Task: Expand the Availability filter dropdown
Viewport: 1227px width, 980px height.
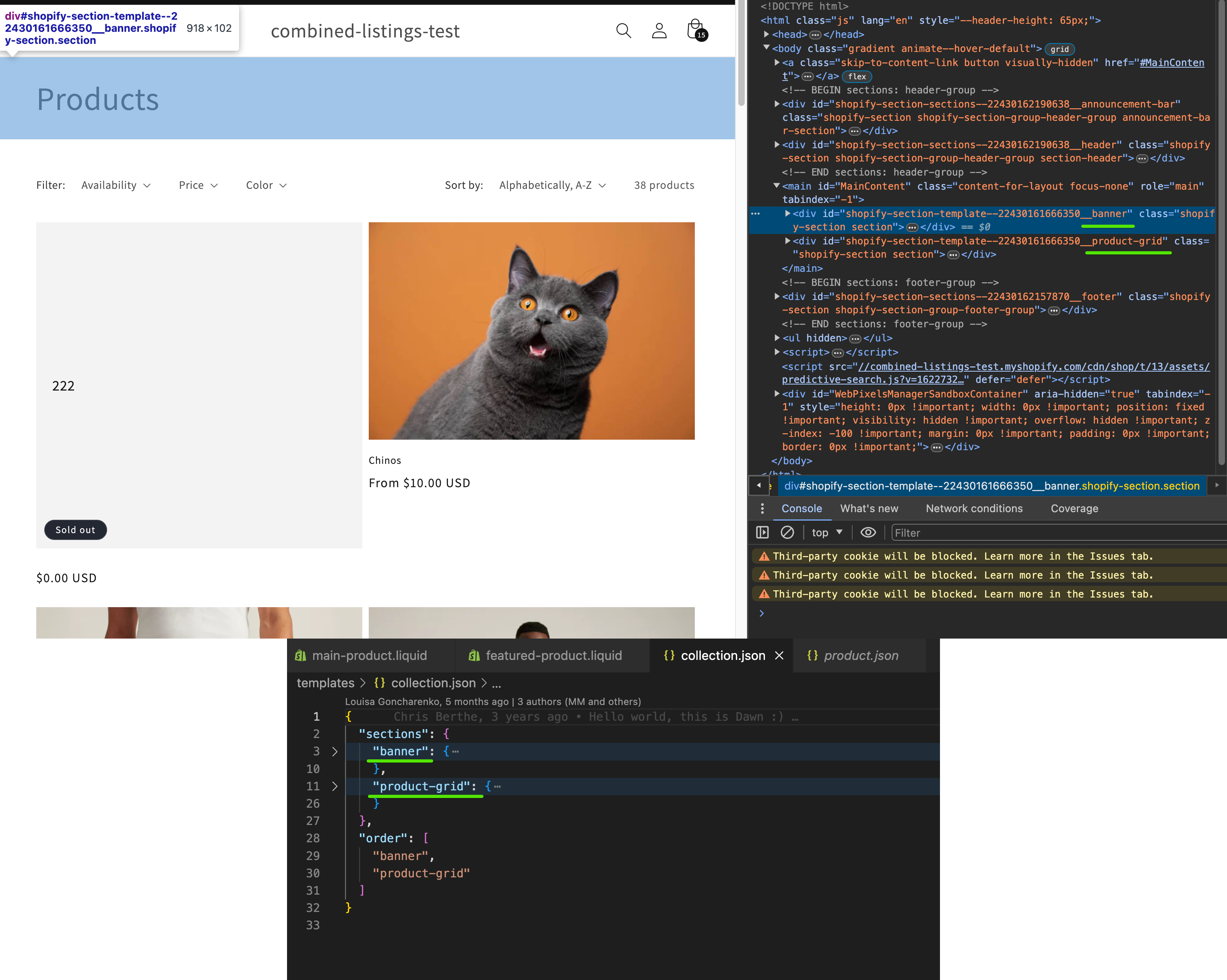Action: click(116, 185)
